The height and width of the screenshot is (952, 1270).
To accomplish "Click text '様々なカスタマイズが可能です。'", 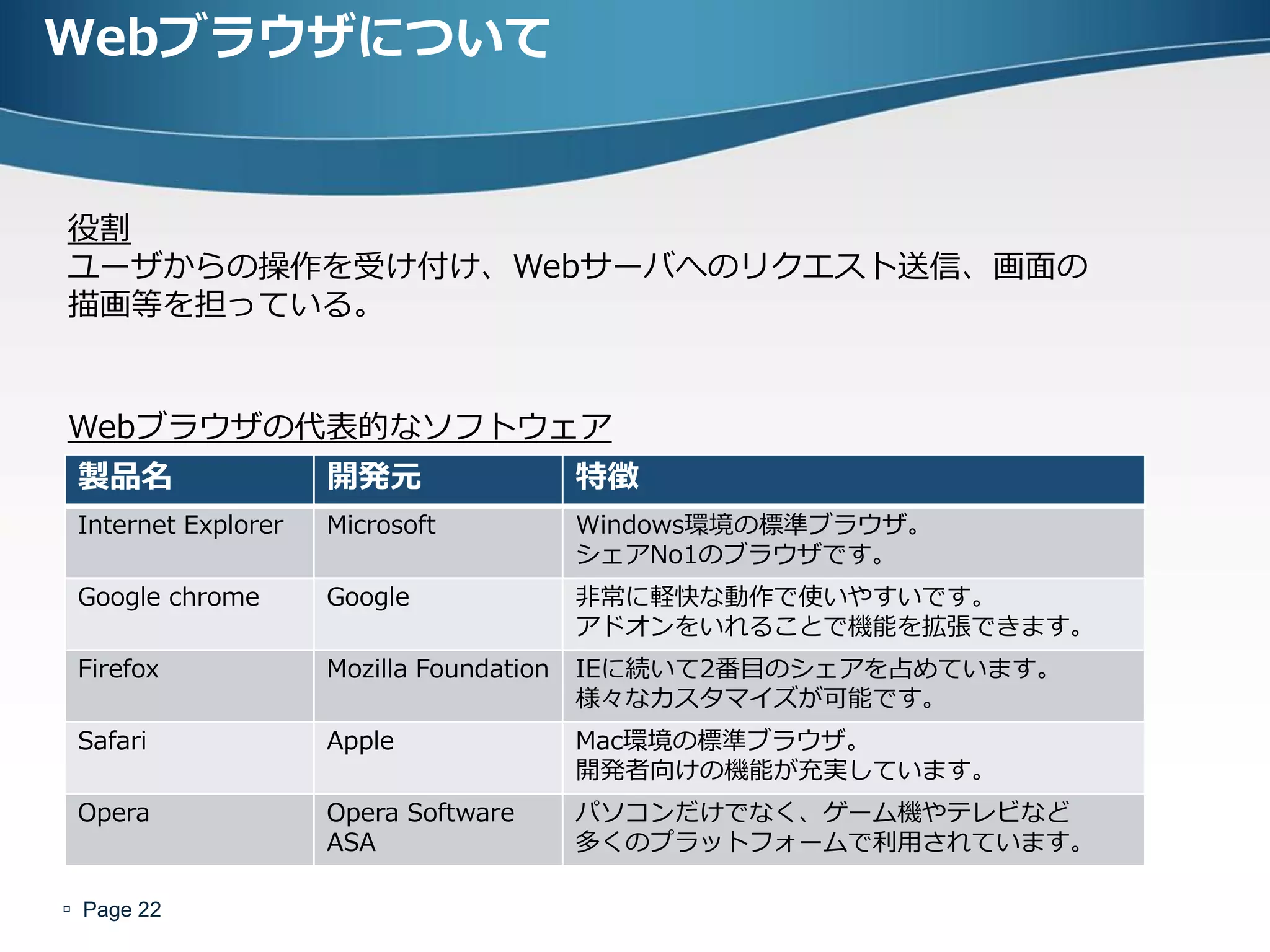I will tap(755, 698).
